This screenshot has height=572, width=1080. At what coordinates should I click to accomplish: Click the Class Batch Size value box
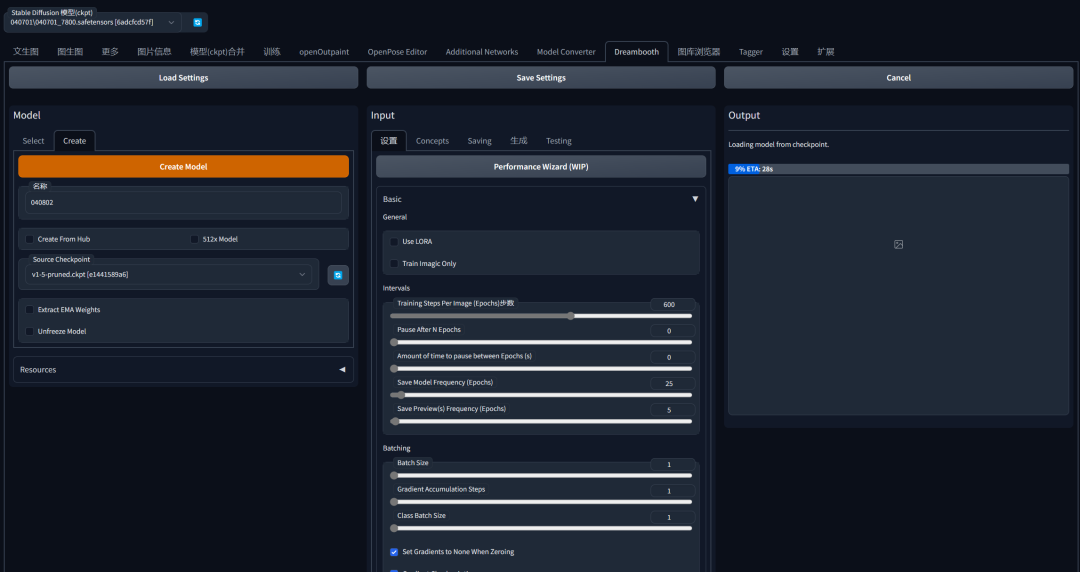pos(672,518)
